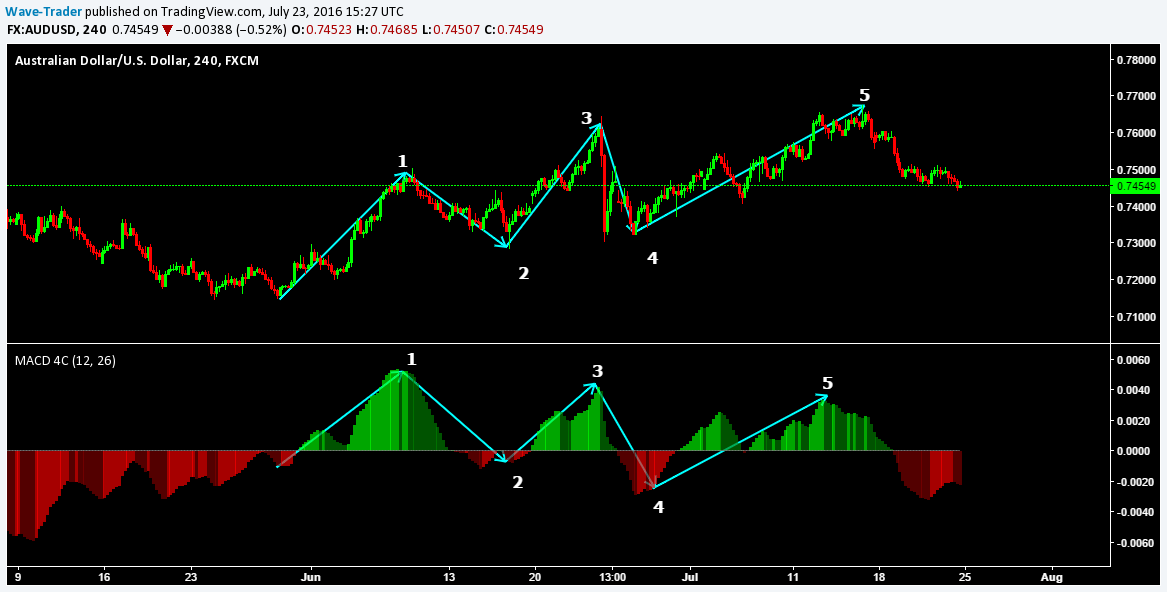Click the 20 date label on time axis
Screen dimensions: 1167x592
click(x=535, y=577)
